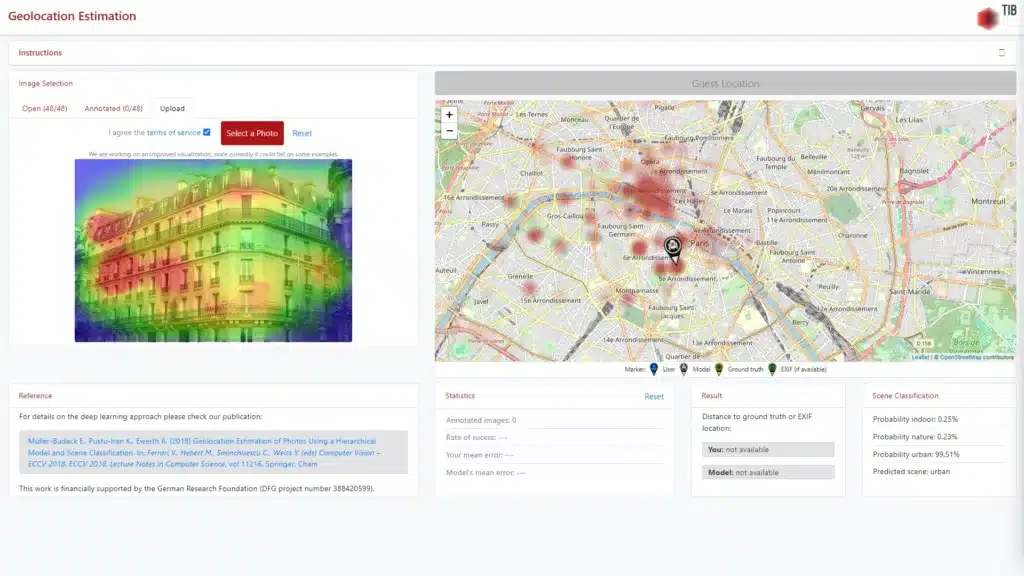This screenshot has width=1024, height=576.
Task: Switch to the Annotated (0/48) tab
Action: pos(113,108)
